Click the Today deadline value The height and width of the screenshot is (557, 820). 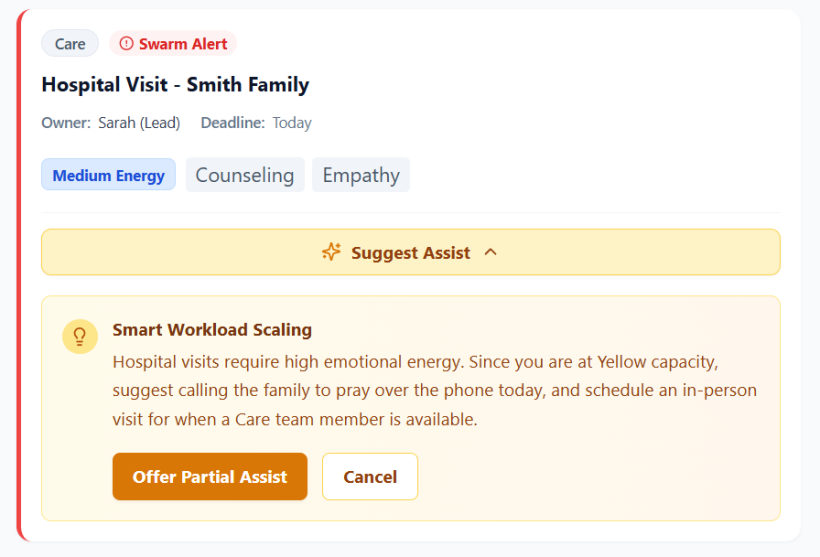coord(292,123)
